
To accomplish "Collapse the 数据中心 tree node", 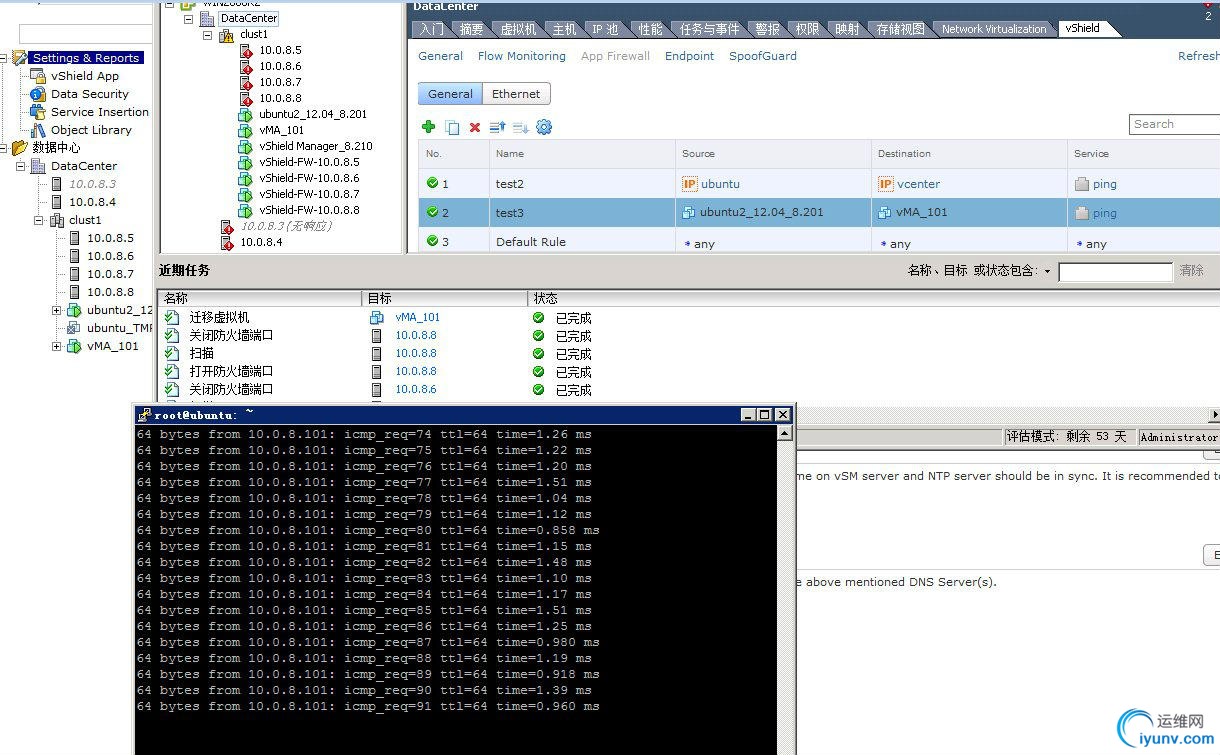I will coord(4,148).
